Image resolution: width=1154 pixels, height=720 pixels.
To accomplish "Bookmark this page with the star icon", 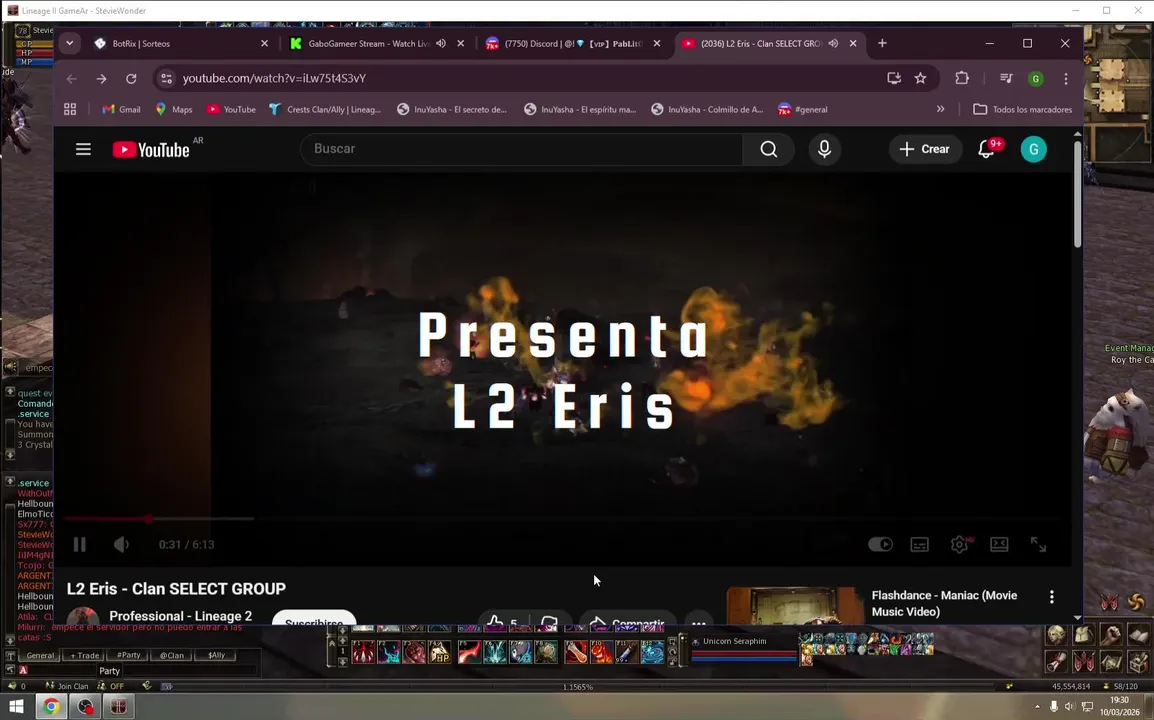I will (920, 78).
